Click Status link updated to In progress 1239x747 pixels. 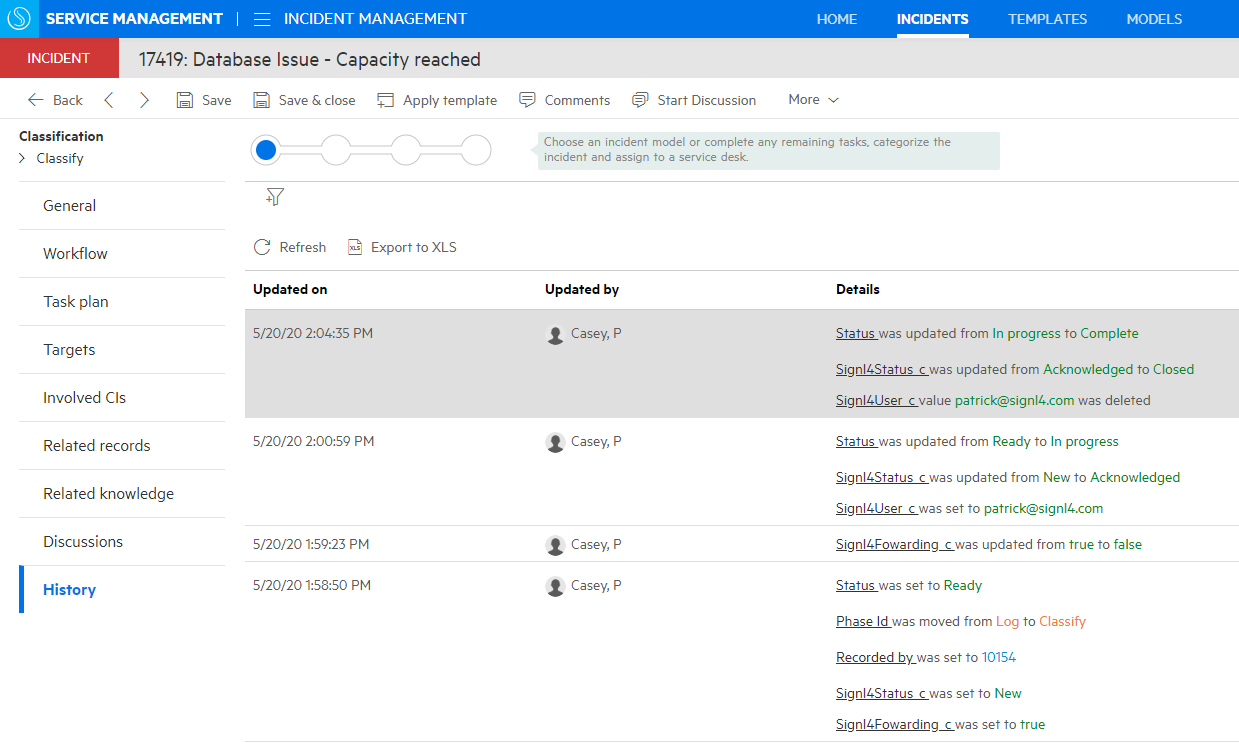pos(856,441)
